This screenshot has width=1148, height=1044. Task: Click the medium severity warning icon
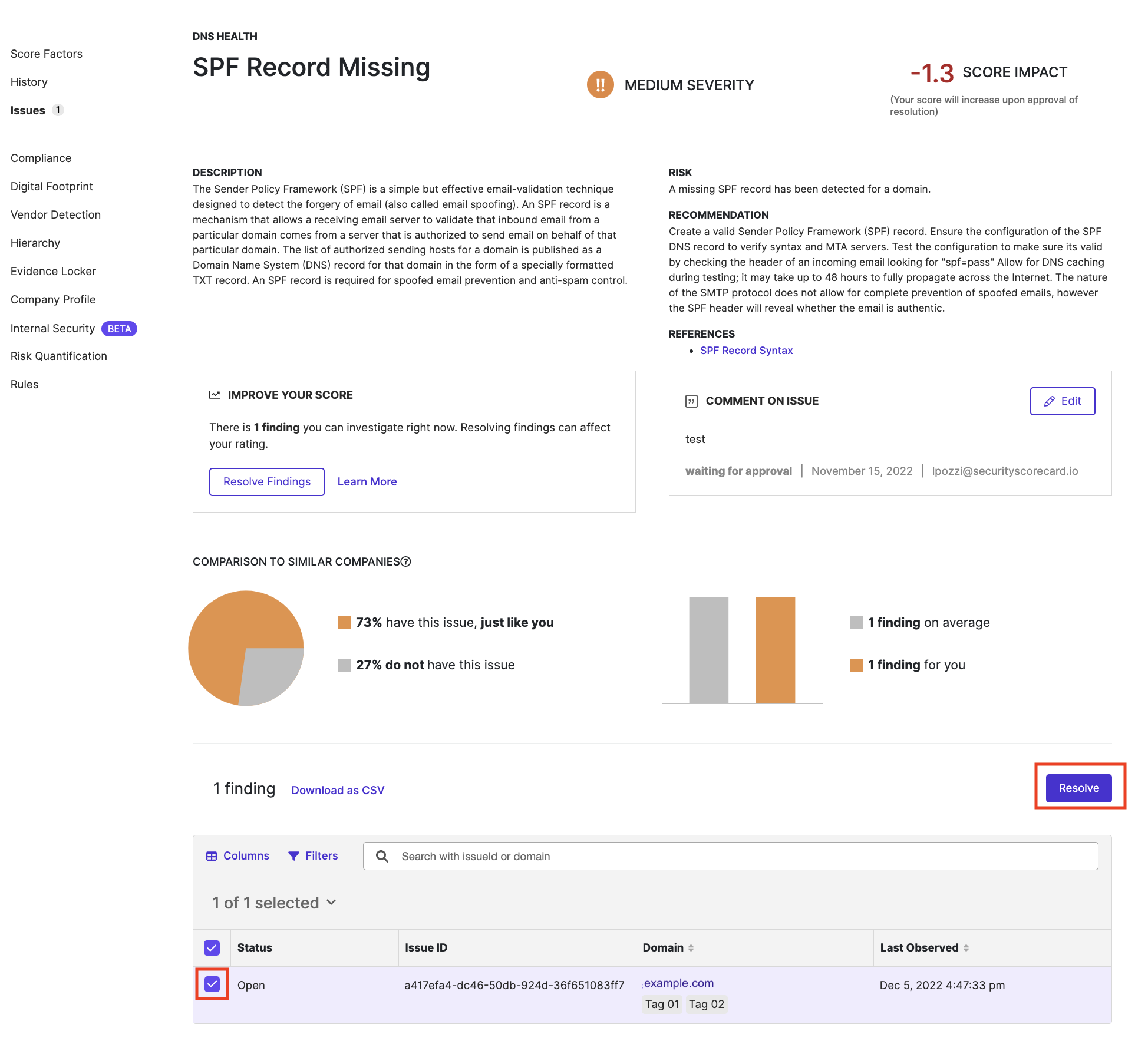[600, 85]
